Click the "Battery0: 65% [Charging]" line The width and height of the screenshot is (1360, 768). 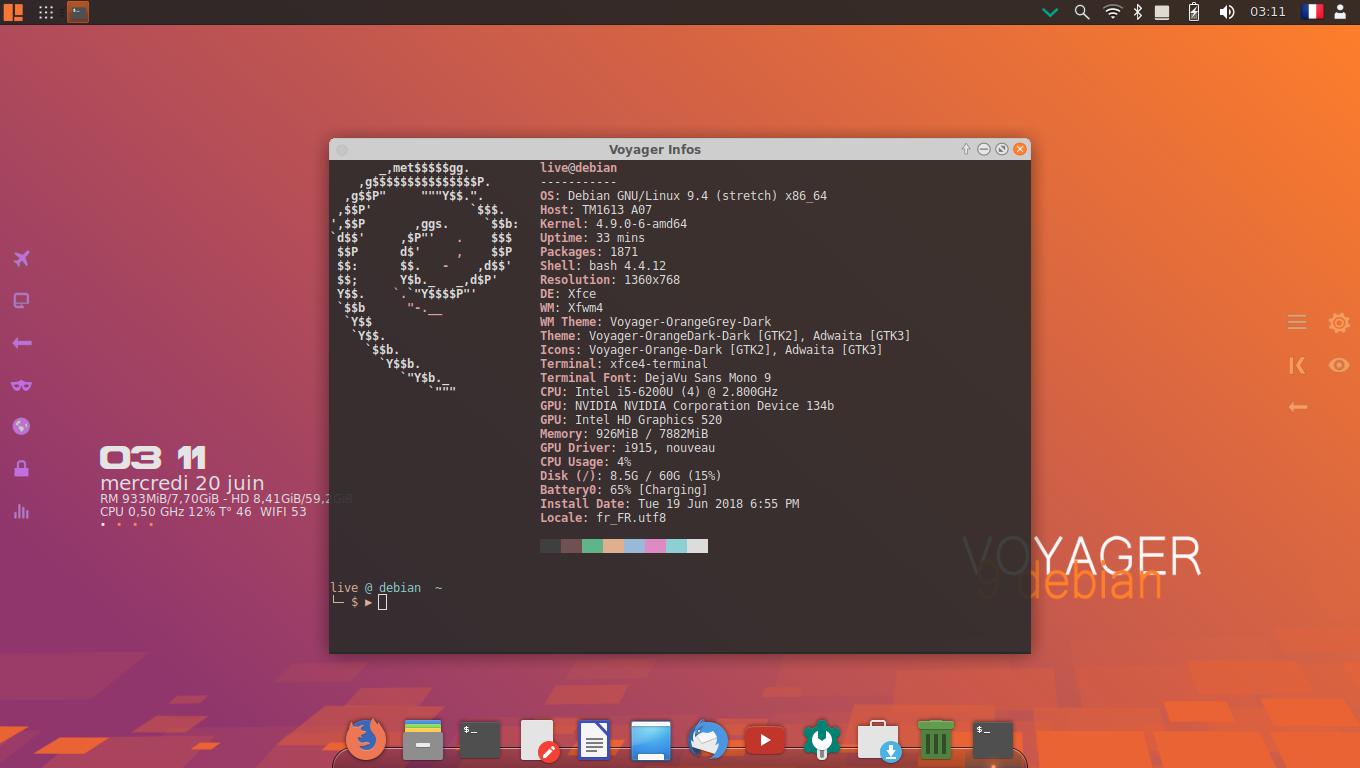click(x=624, y=490)
